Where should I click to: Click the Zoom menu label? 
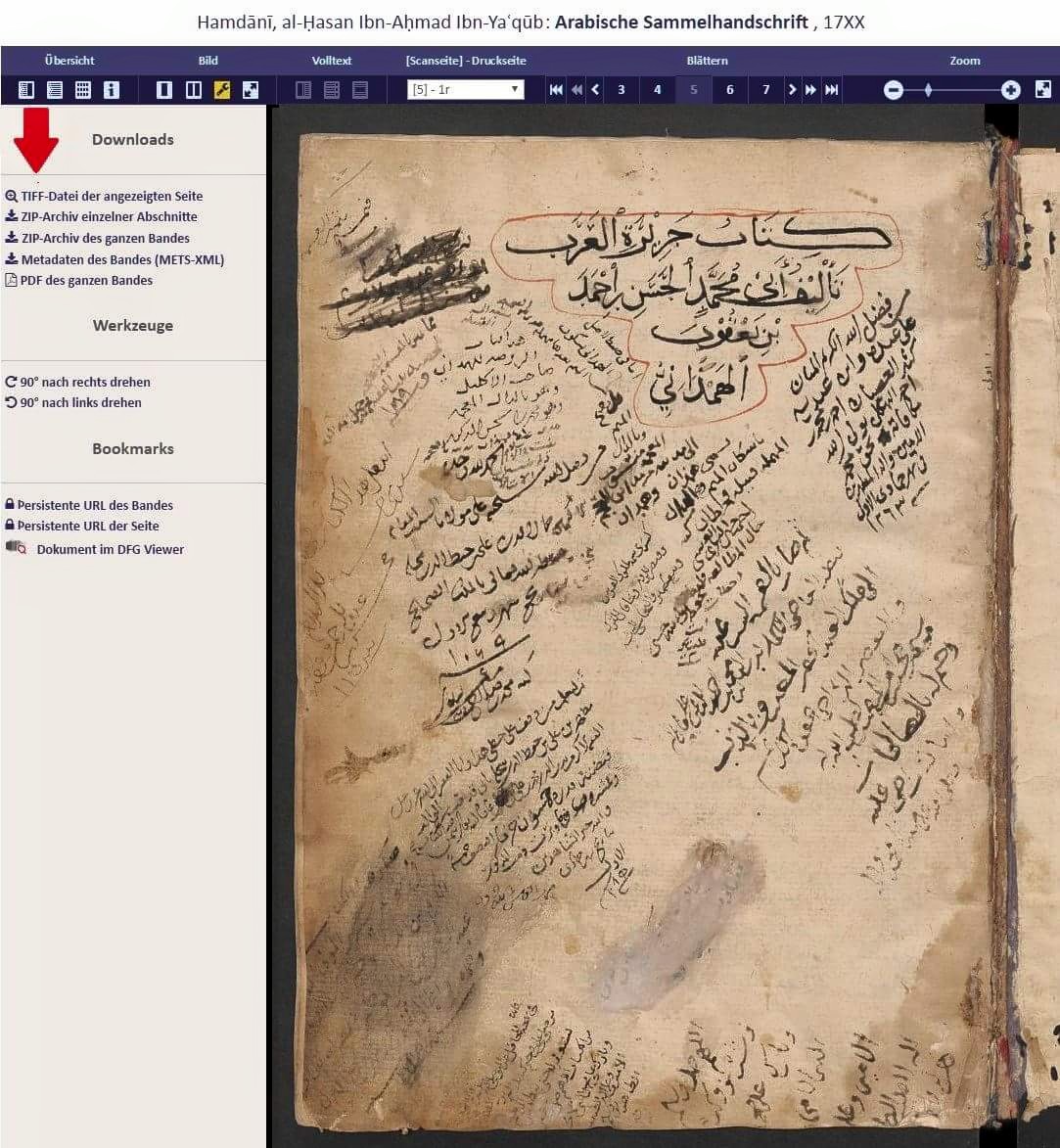965,61
